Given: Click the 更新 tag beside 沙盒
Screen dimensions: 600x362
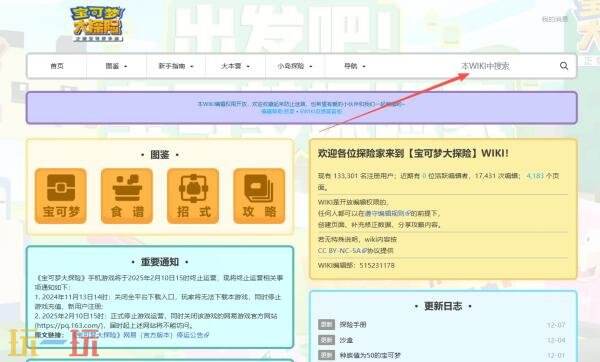Looking at the screenshot, I should 326,340.
